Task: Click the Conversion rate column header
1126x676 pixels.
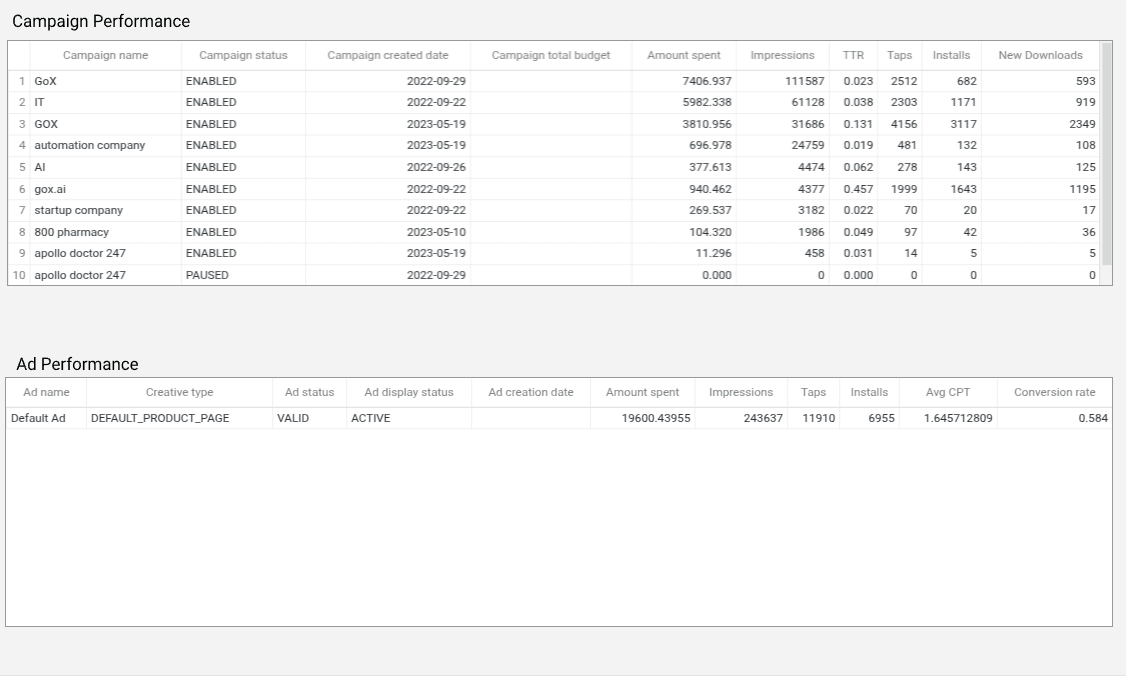Action: (x=1054, y=392)
